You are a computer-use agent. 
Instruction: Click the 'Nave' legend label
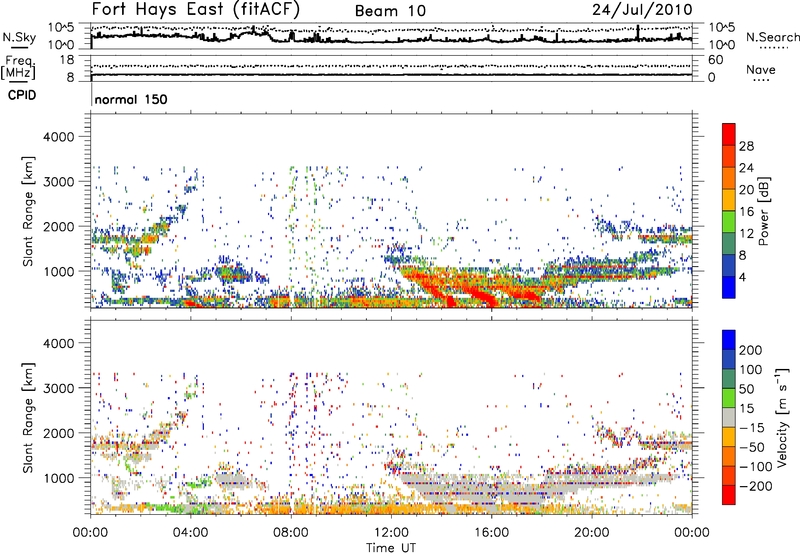(761, 70)
